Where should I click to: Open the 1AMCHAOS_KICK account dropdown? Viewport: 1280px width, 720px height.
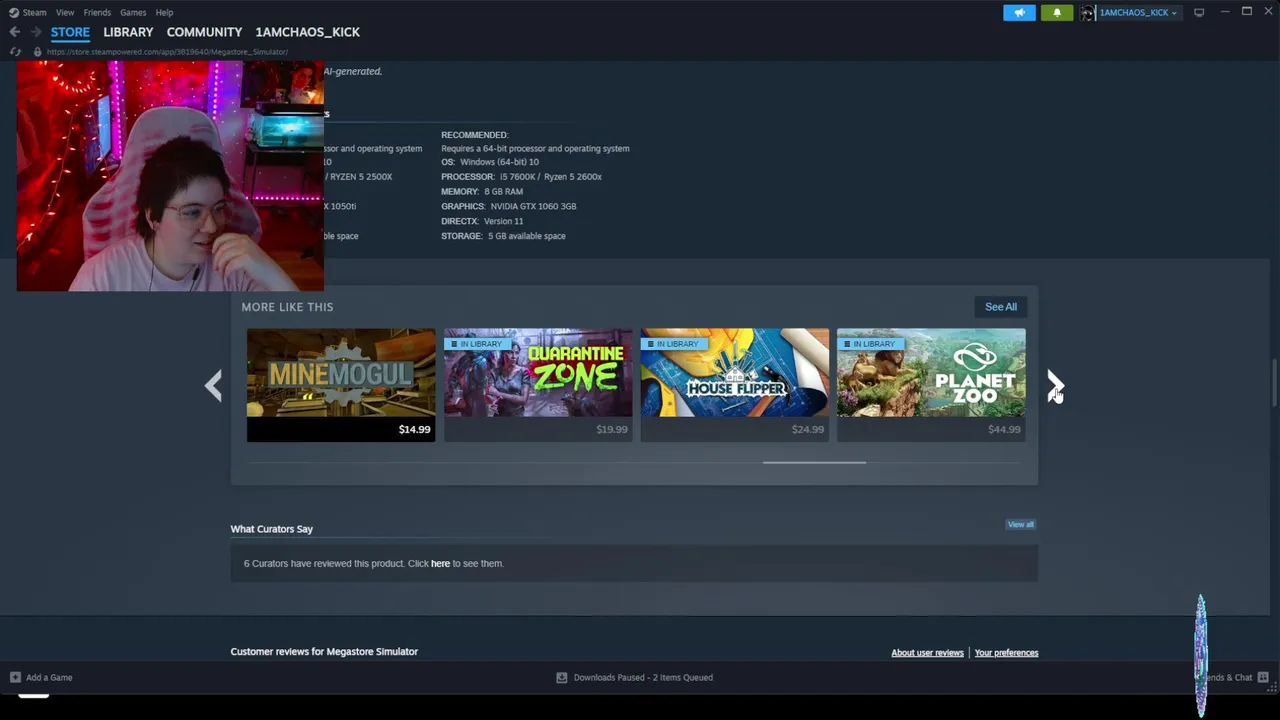tap(1138, 12)
